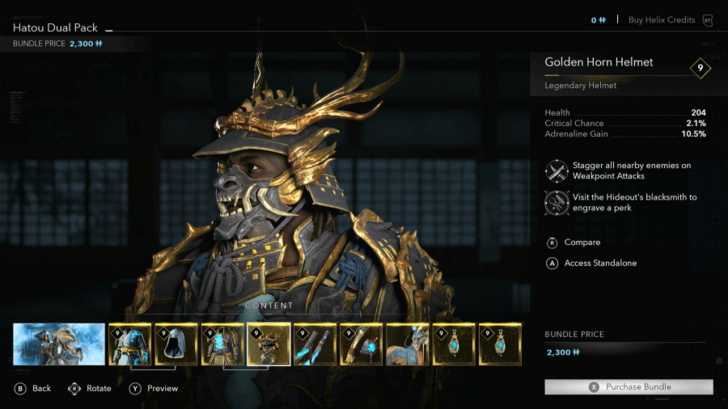
Task: Click the Y glyph for Preview
Action: pos(135,389)
